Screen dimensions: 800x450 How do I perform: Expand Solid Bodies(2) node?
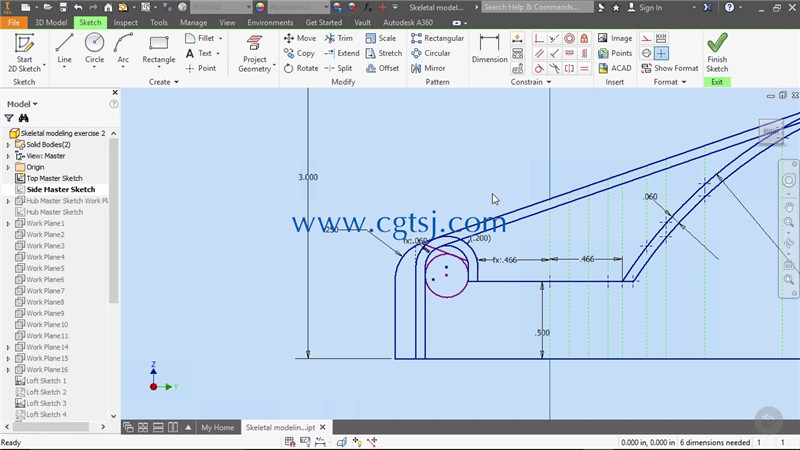coord(8,145)
